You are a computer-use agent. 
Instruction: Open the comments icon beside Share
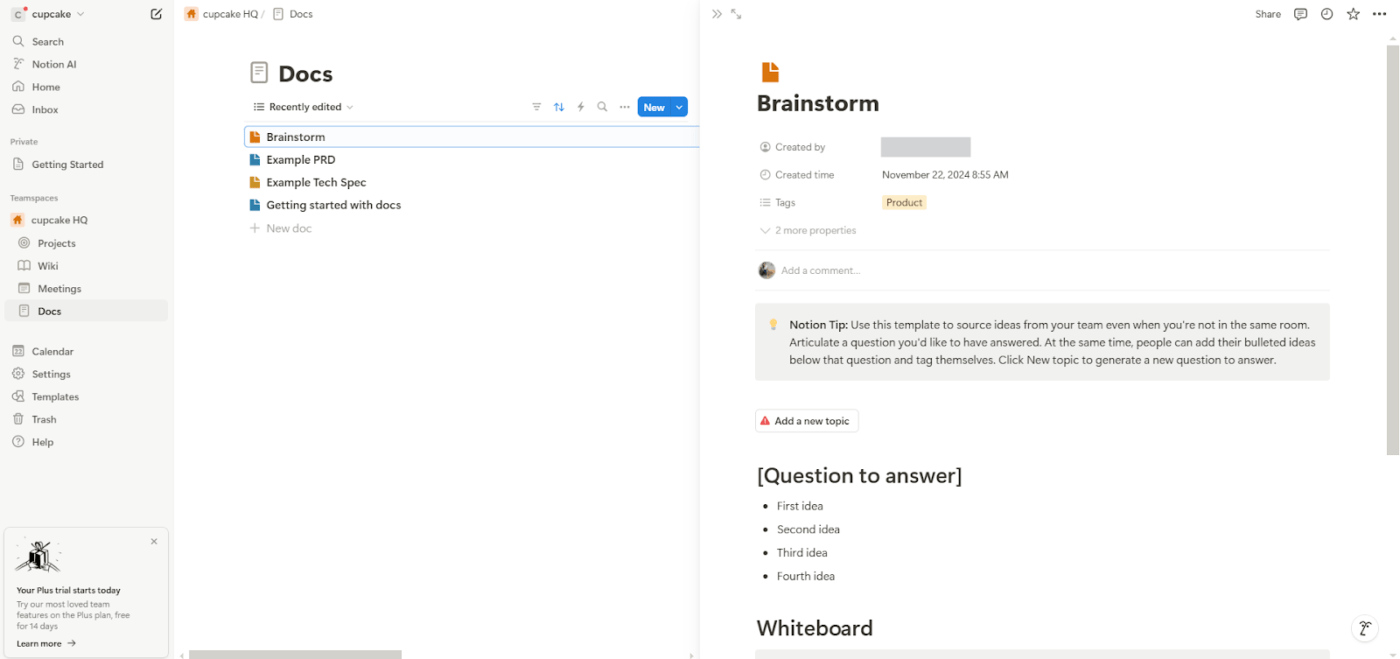click(1300, 14)
